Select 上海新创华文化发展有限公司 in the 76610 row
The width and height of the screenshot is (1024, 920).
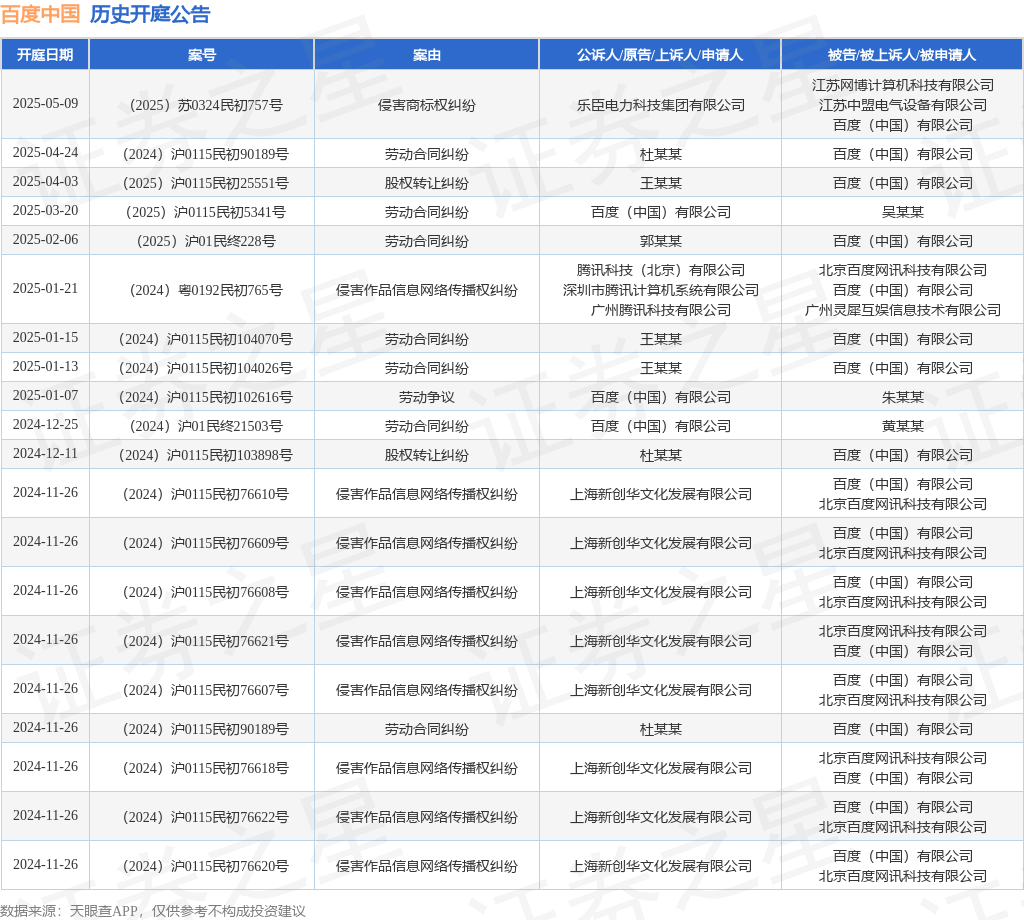[660, 494]
